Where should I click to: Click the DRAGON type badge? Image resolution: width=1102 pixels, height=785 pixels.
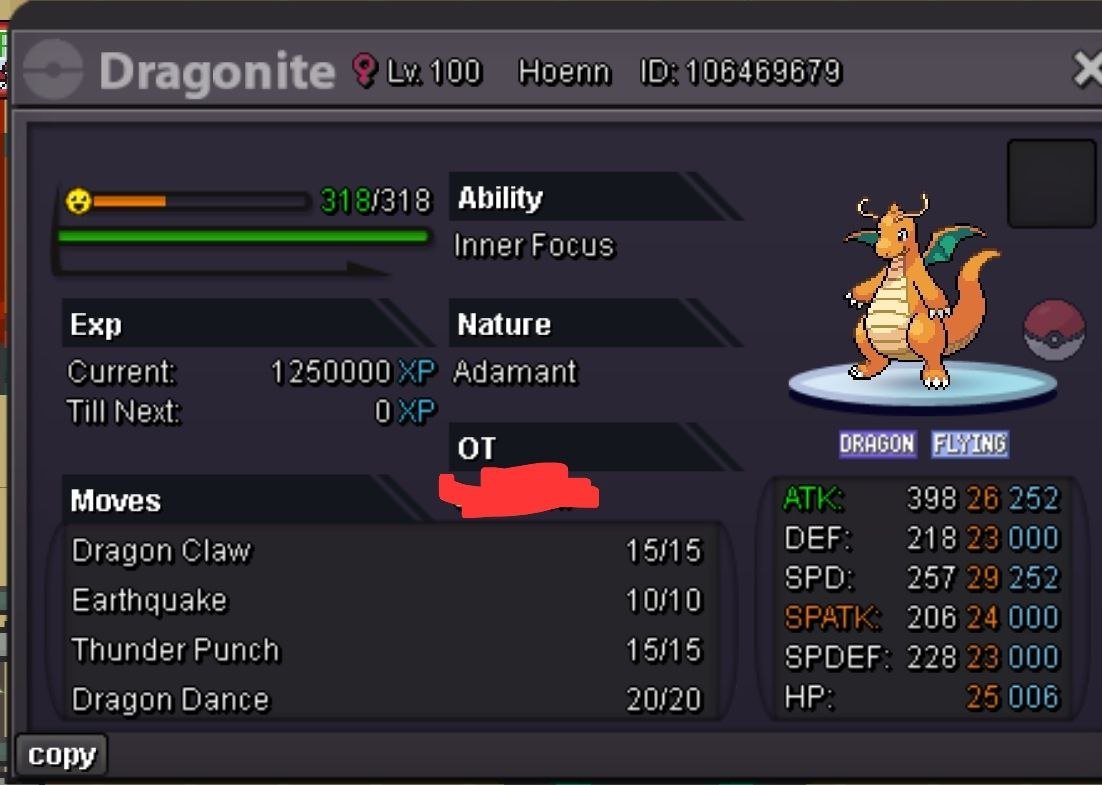(x=877, y=444)
